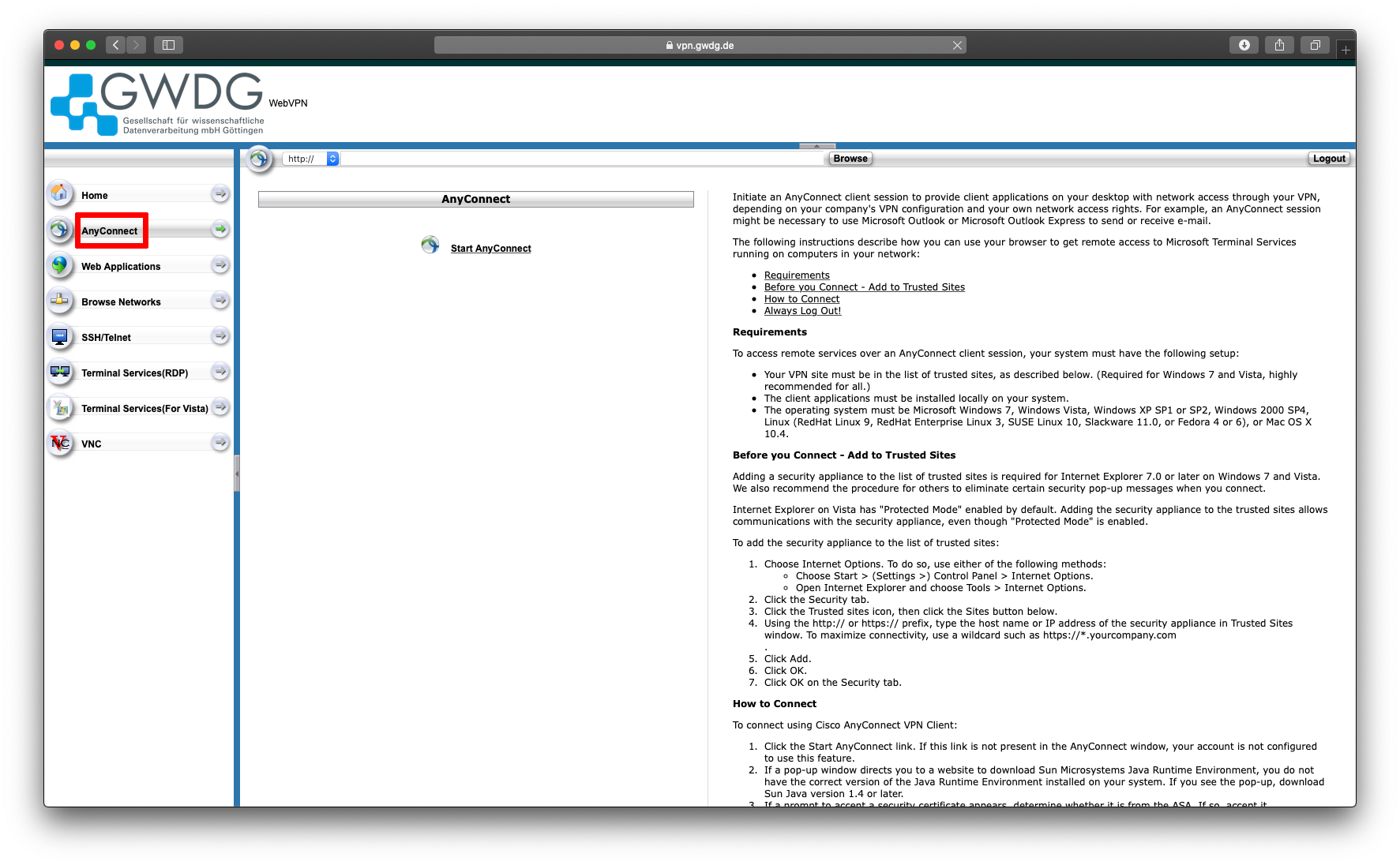
Task: Open Home menu item
Action: tap(95, 196)
